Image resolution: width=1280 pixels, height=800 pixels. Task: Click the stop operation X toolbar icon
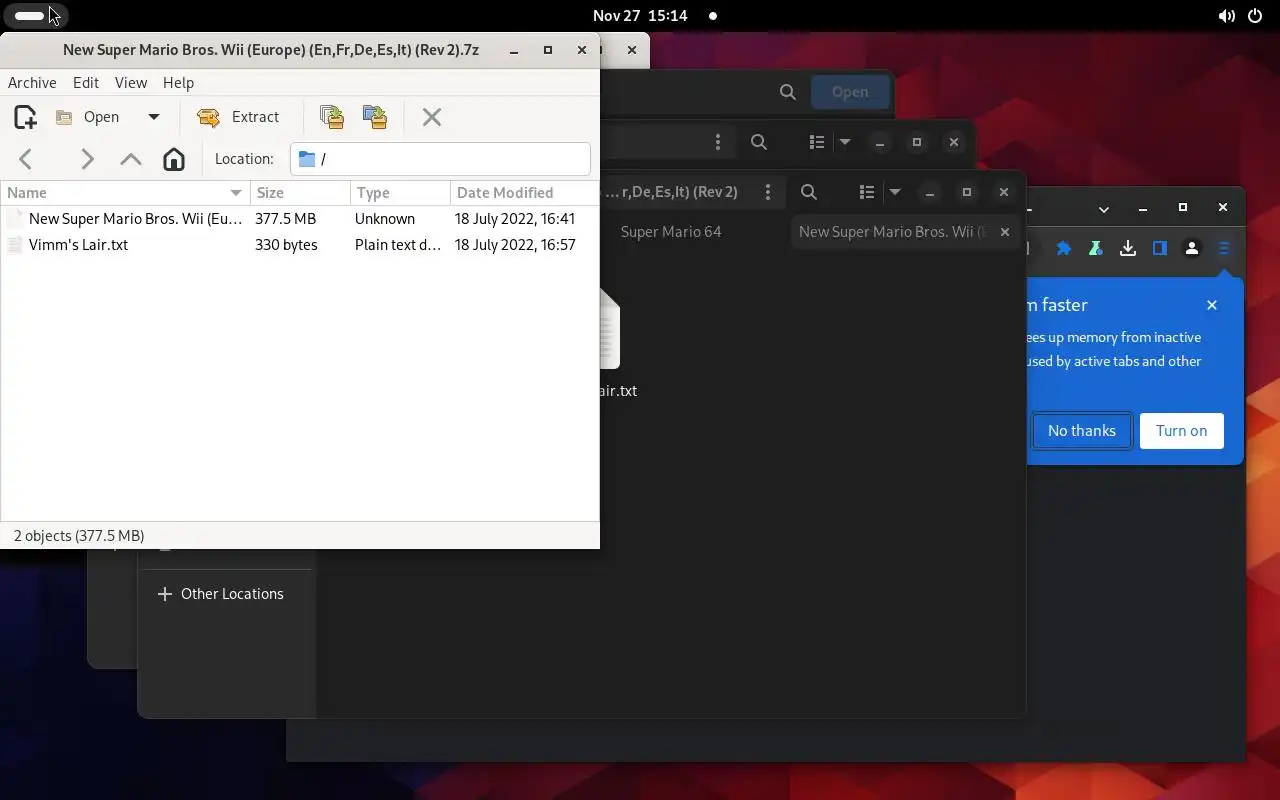(x=432, y=117)
